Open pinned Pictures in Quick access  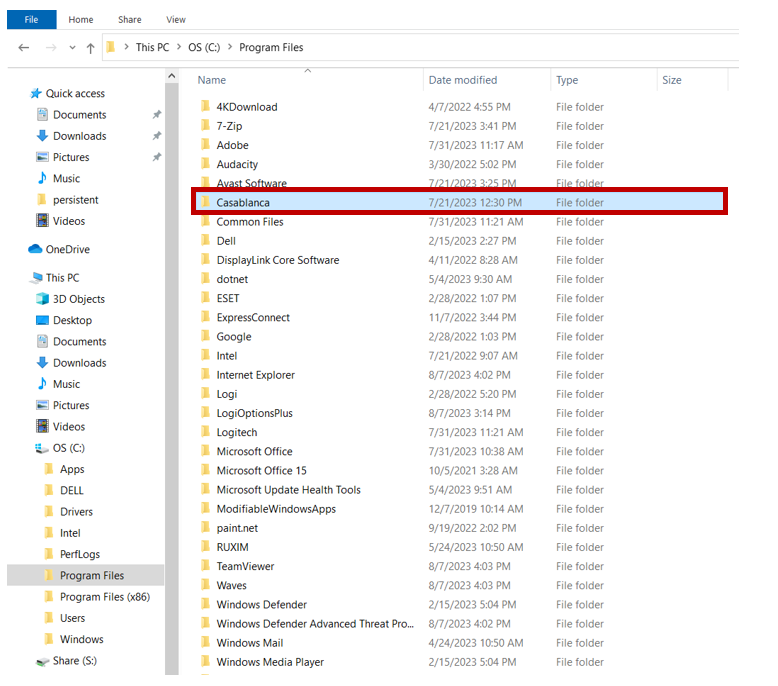[71, 157]
